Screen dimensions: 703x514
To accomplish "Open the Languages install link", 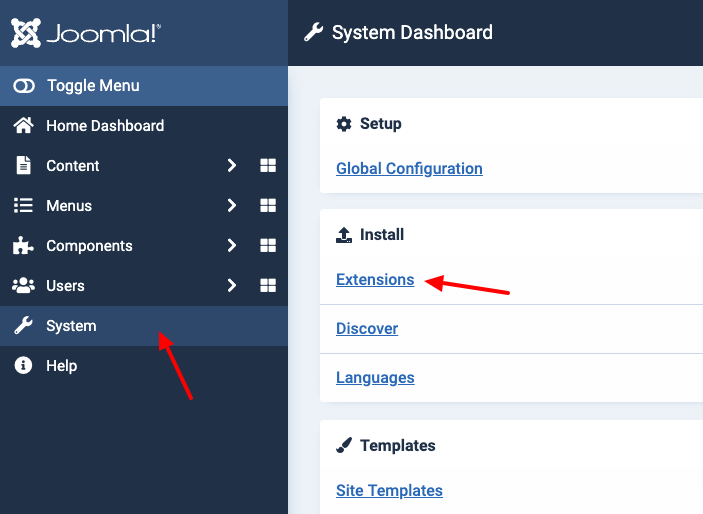I will click(375, 378).
